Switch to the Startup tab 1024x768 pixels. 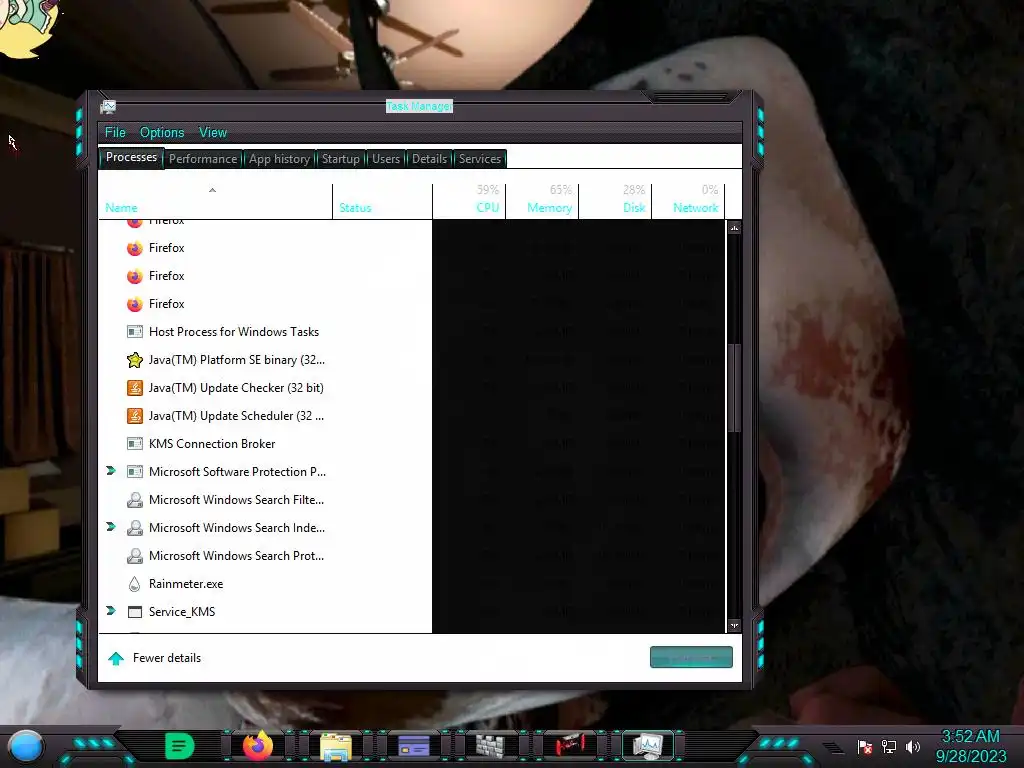(341, 159)
